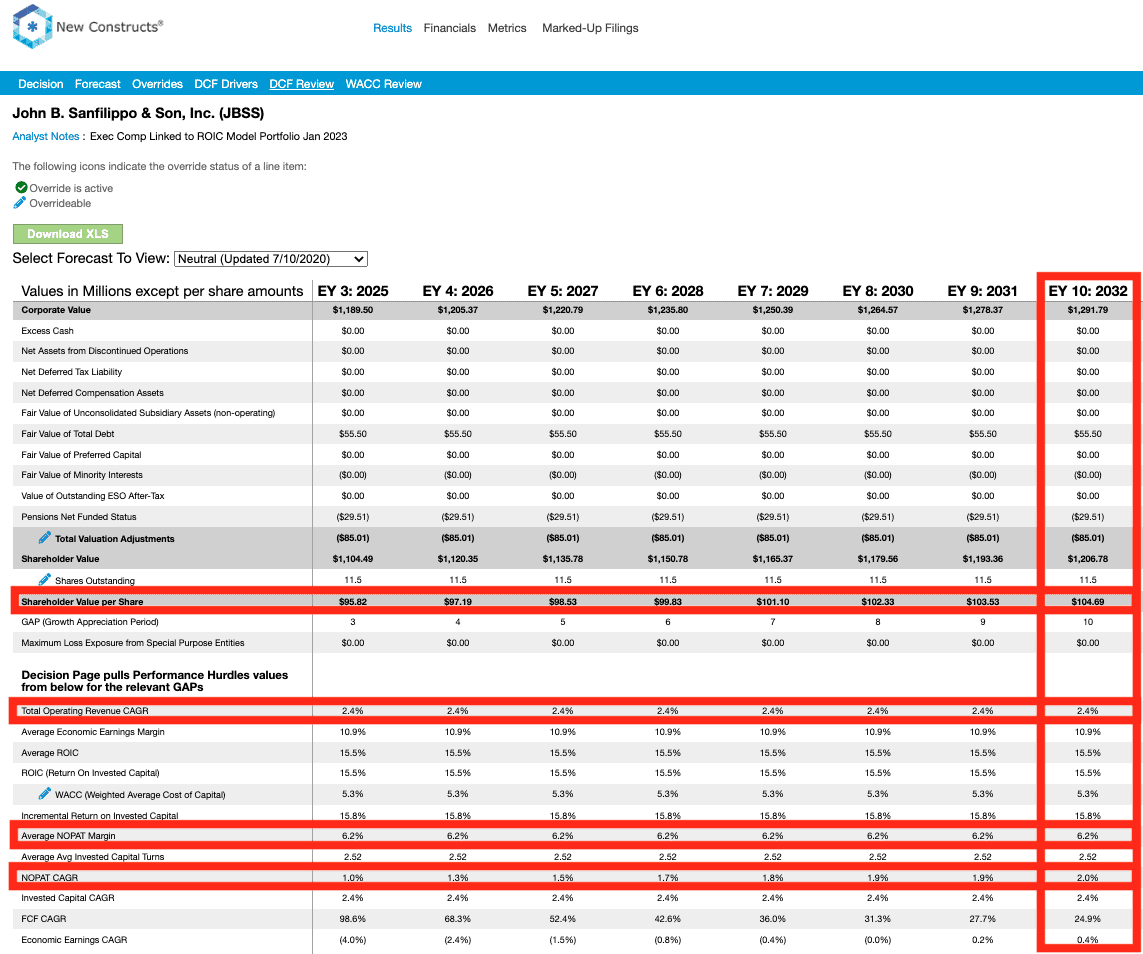Click the EY 3: 2025 column header

pyautogui.click(x=353, y=291)
